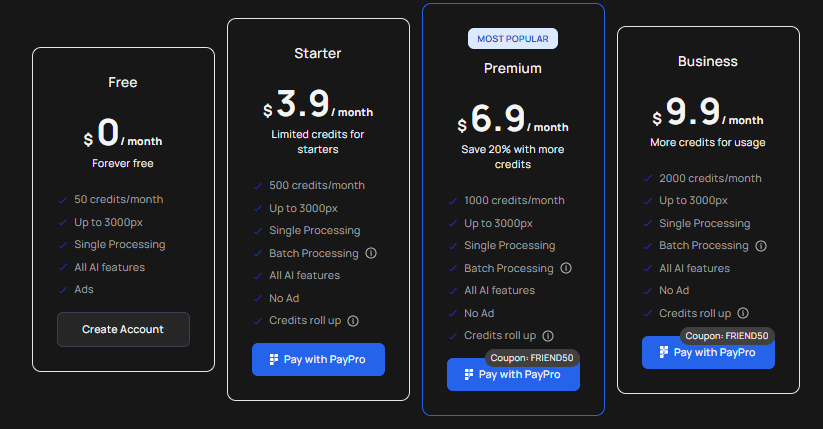
Task: Click the 2000 credits/month feature text
Action: [x=710, y=179]
